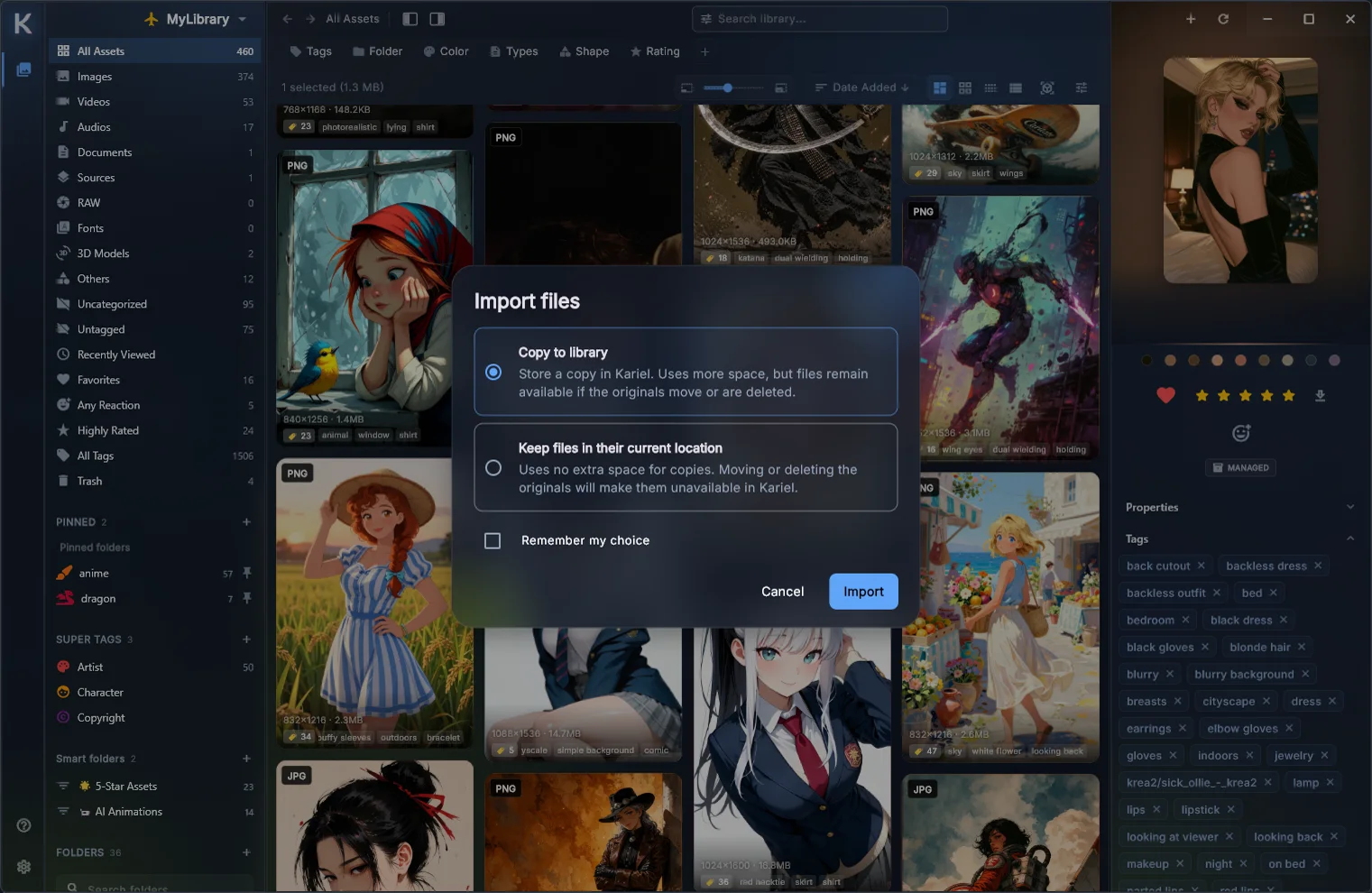Open the Tags filter
Image resolution: width=1372 pixels, height=893 pixels.
coord(310,51)
